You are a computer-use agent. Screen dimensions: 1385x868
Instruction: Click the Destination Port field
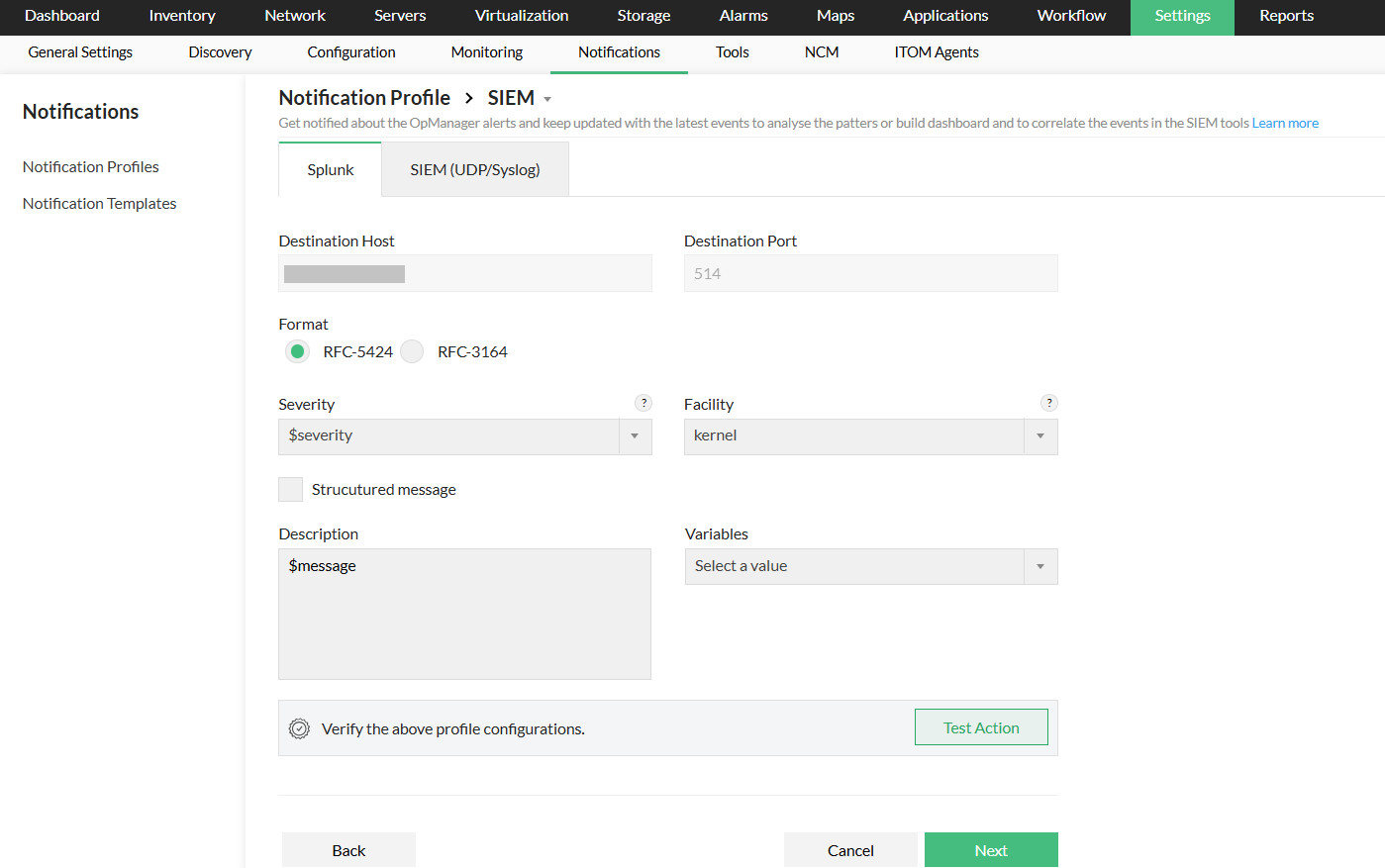[x=871, y=273]
